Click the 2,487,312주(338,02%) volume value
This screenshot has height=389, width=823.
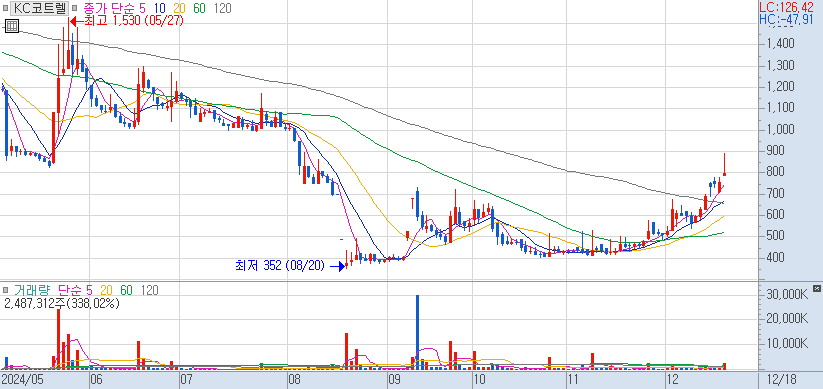[x=62, y=303]
